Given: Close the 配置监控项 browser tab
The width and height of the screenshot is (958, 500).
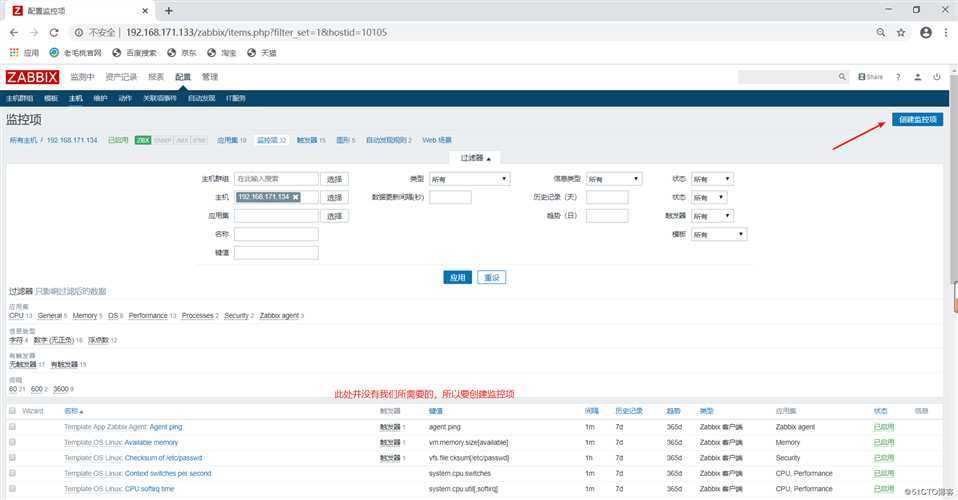Looking at the screenshot, I should 145,10.
